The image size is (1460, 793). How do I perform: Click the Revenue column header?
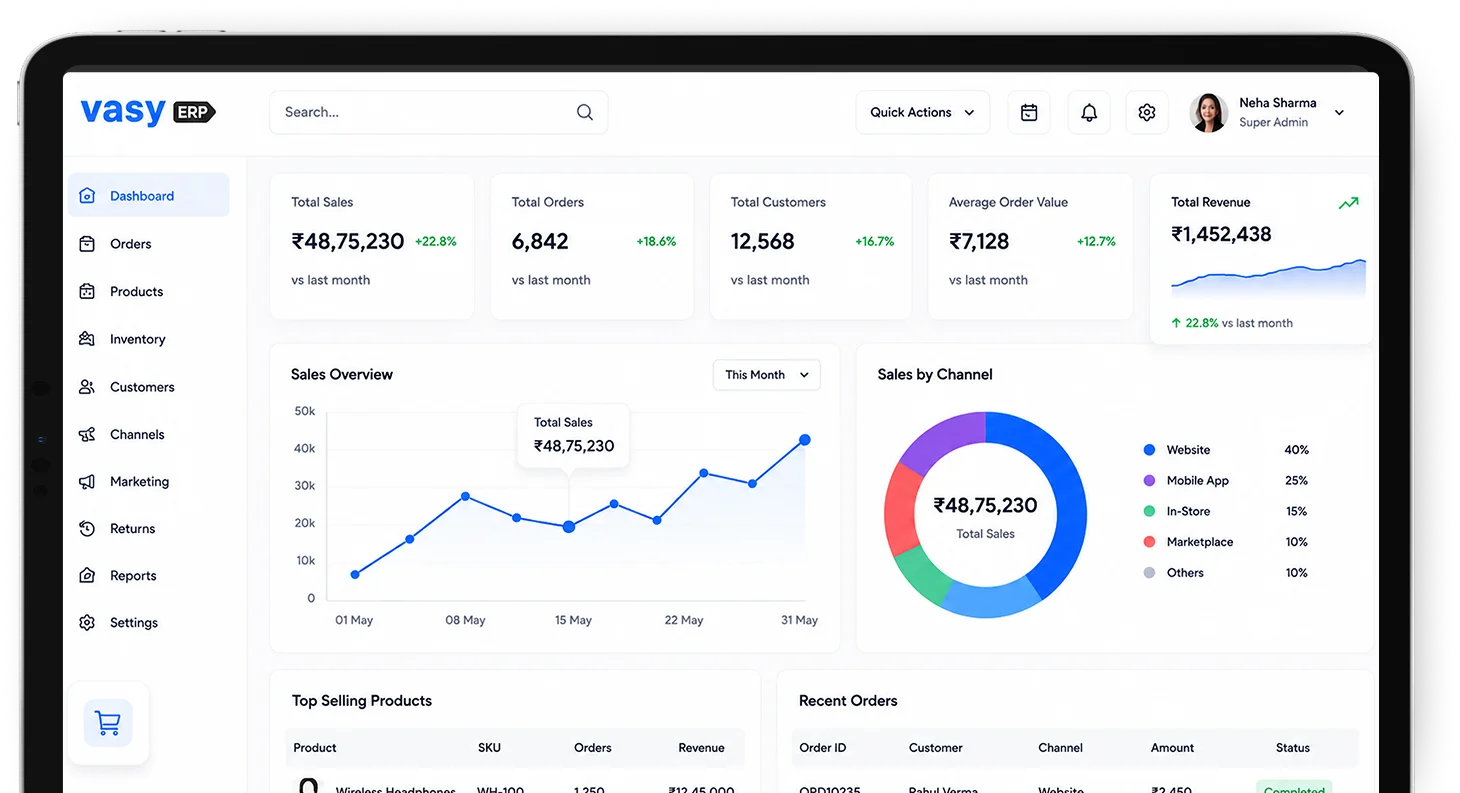tap(701, 747)
